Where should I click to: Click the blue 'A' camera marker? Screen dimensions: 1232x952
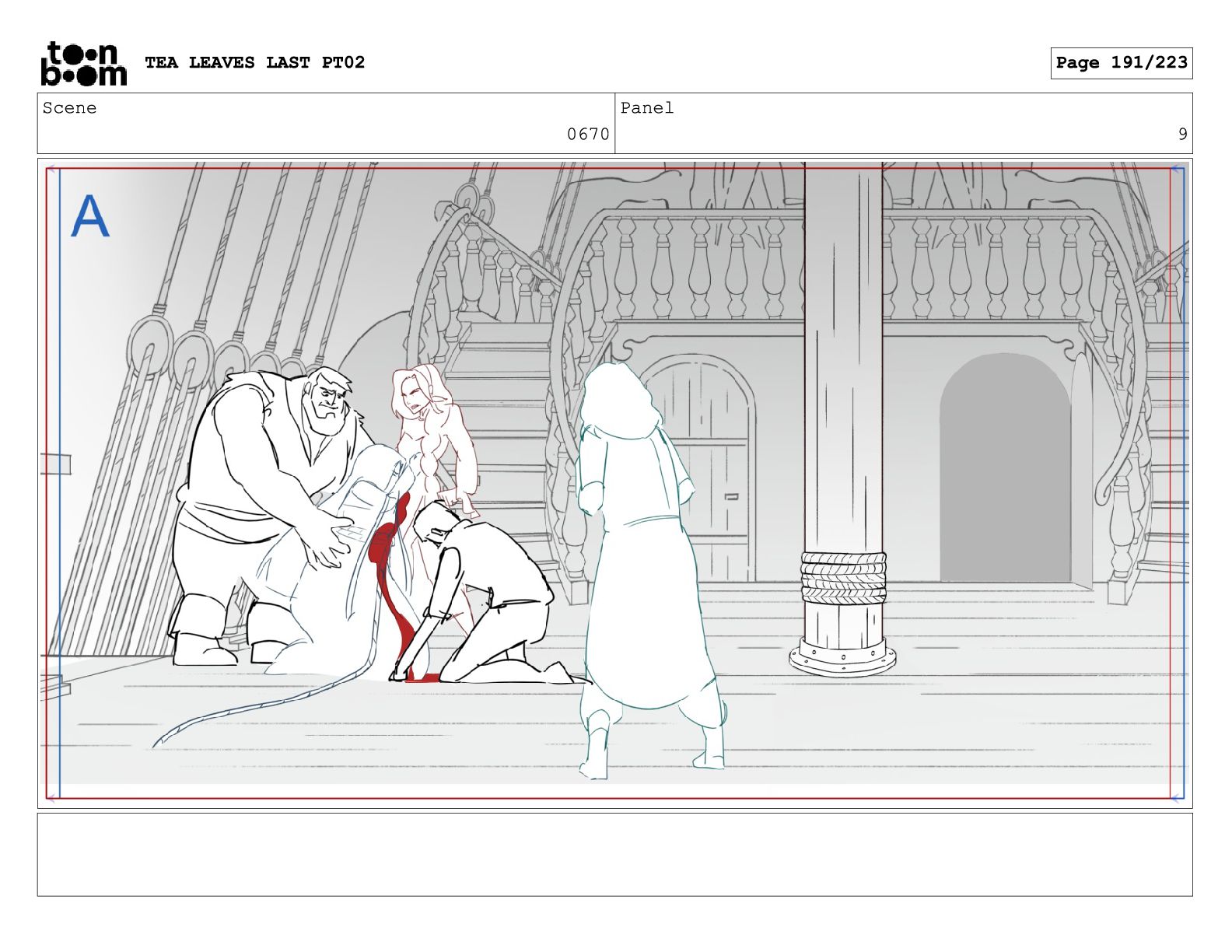pyautogui.click(x=90, y=216)
